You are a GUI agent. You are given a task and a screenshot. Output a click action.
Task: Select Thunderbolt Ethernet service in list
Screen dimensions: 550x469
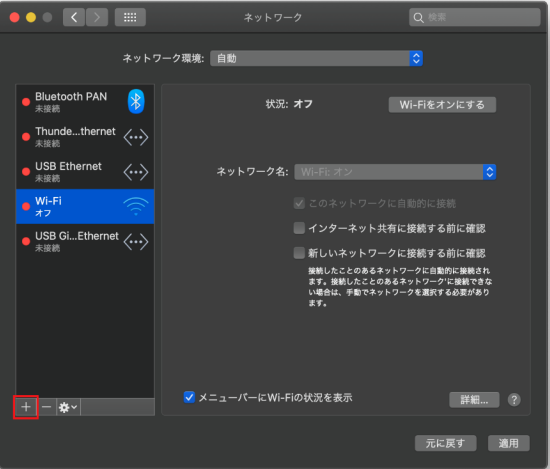pos(85,137)
